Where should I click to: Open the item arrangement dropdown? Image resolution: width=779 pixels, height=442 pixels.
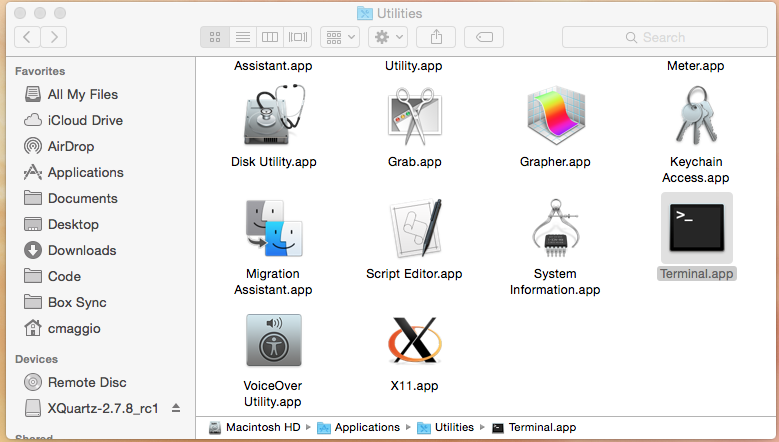tap(340, 37)
